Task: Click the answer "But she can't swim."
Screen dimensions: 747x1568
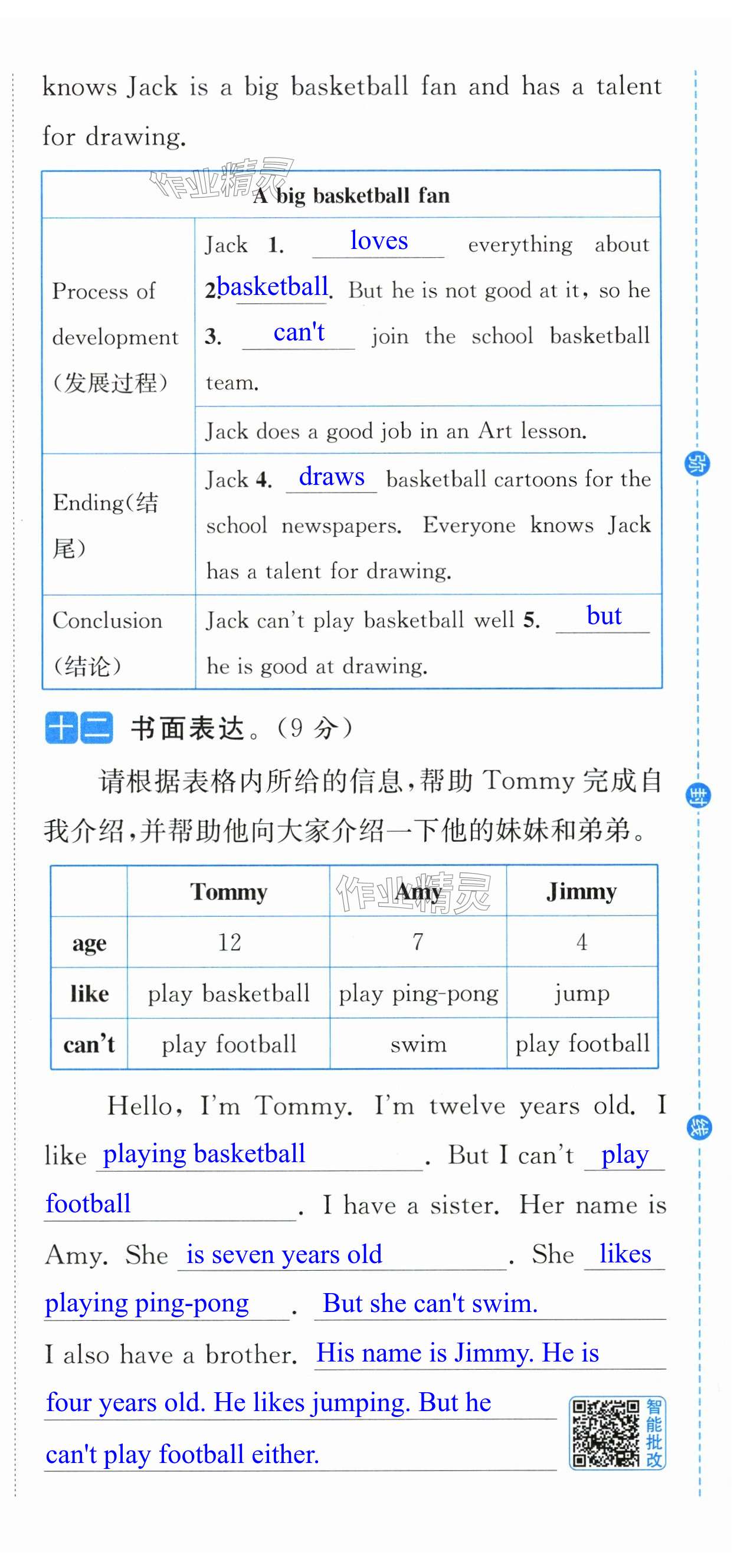Action: [430, 1303]
